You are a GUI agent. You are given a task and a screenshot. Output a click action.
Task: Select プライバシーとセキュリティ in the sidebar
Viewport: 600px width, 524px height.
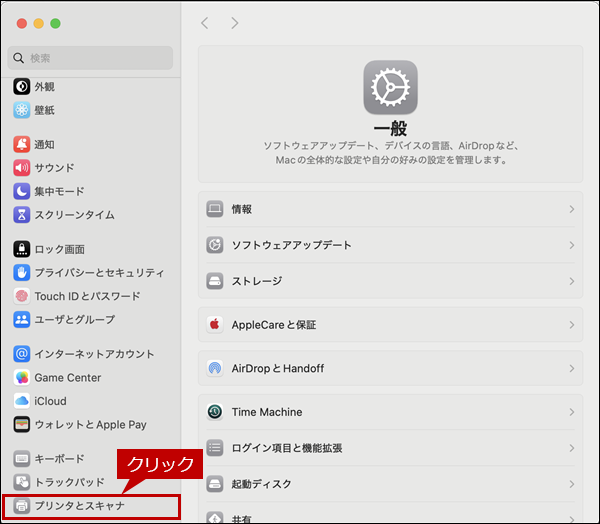99,273
